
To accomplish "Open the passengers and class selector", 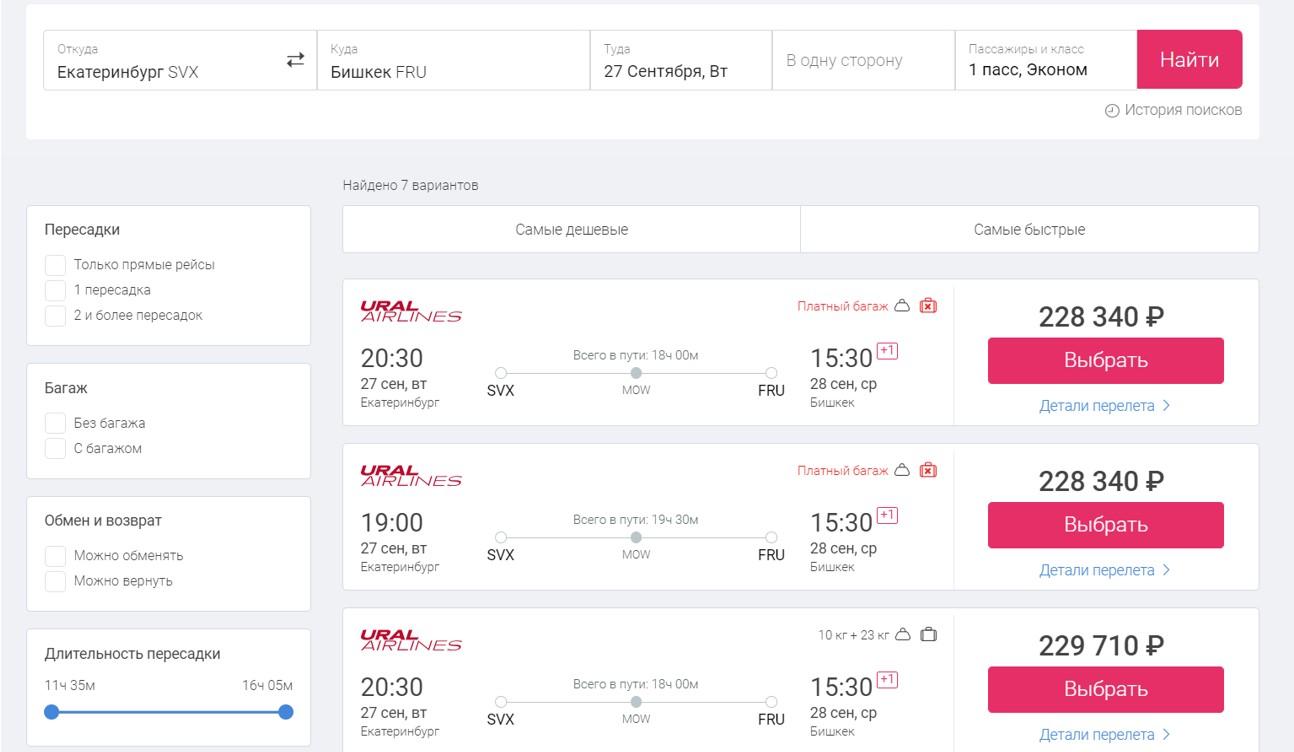I will 1044,61.
